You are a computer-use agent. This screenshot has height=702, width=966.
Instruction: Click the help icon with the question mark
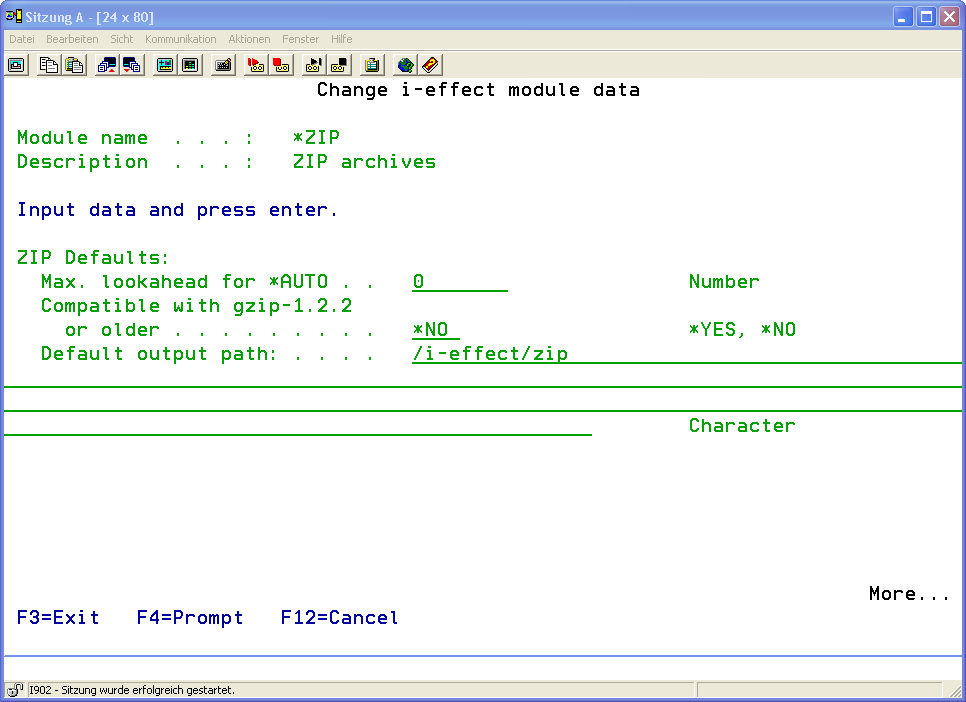click(x=430, y=65)
